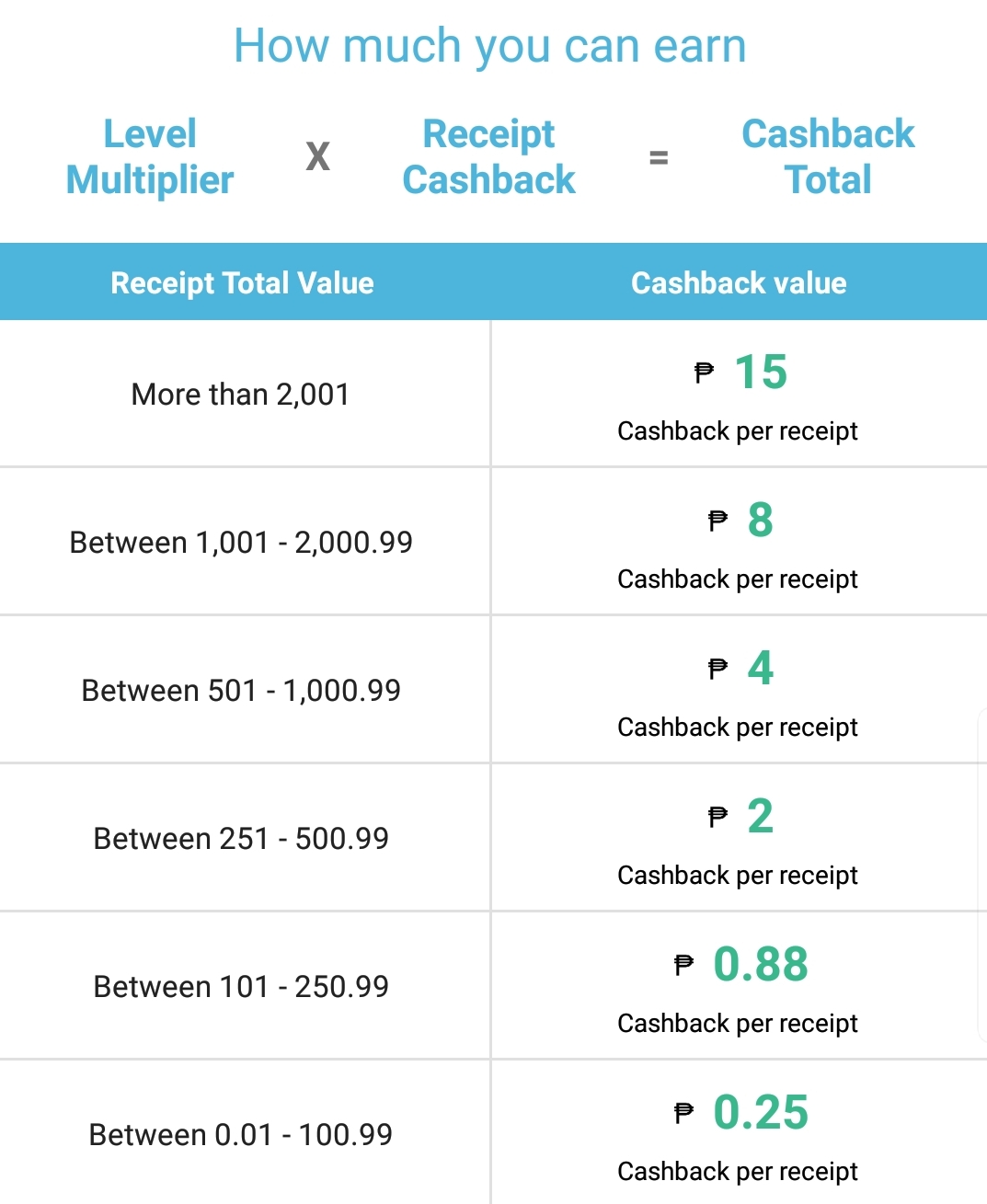Click the peso icon next to 0.25
Image resolution: width=987 pixels, height=1204 pixels.
683,1113
